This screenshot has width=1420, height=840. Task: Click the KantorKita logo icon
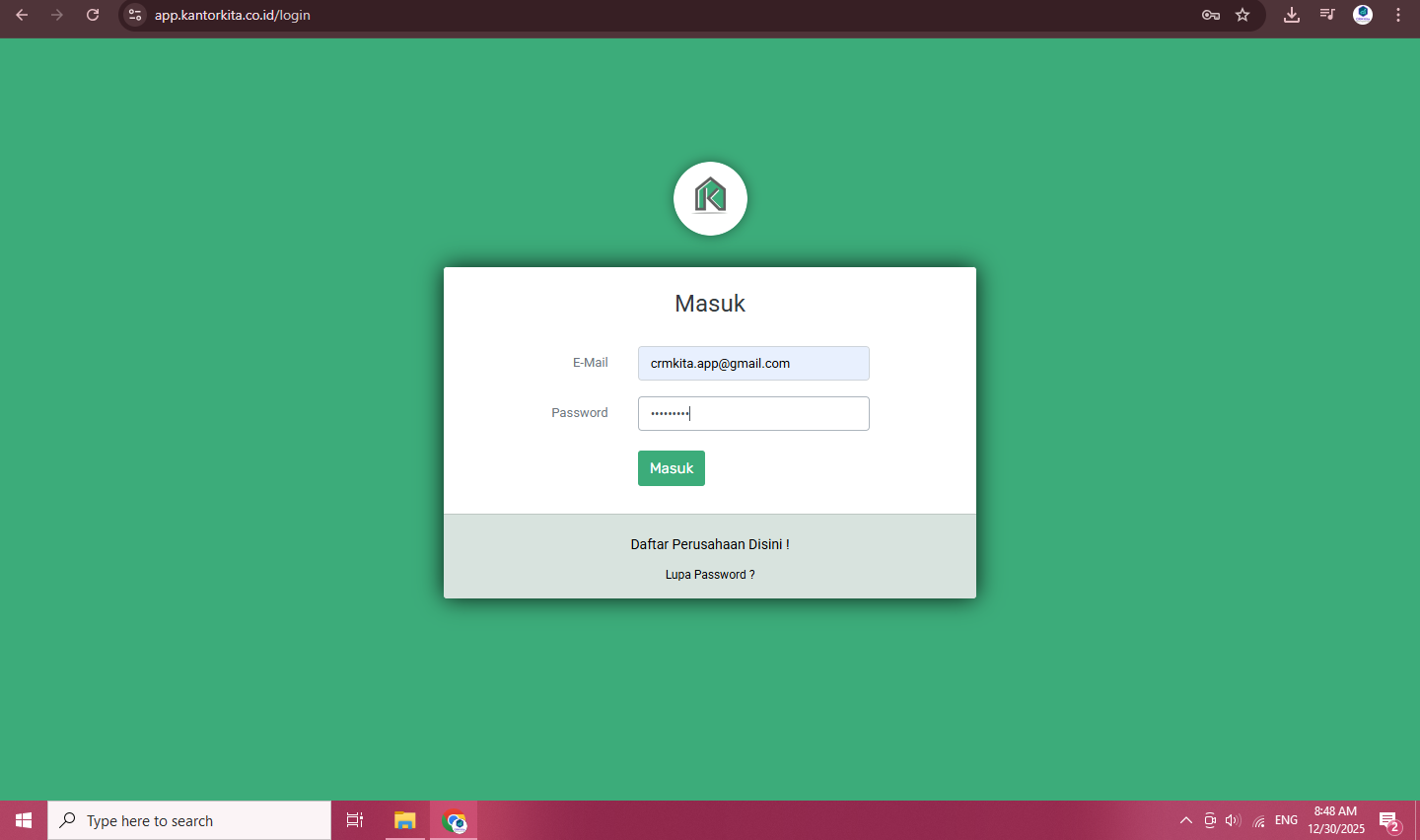[x=710, y=198]
